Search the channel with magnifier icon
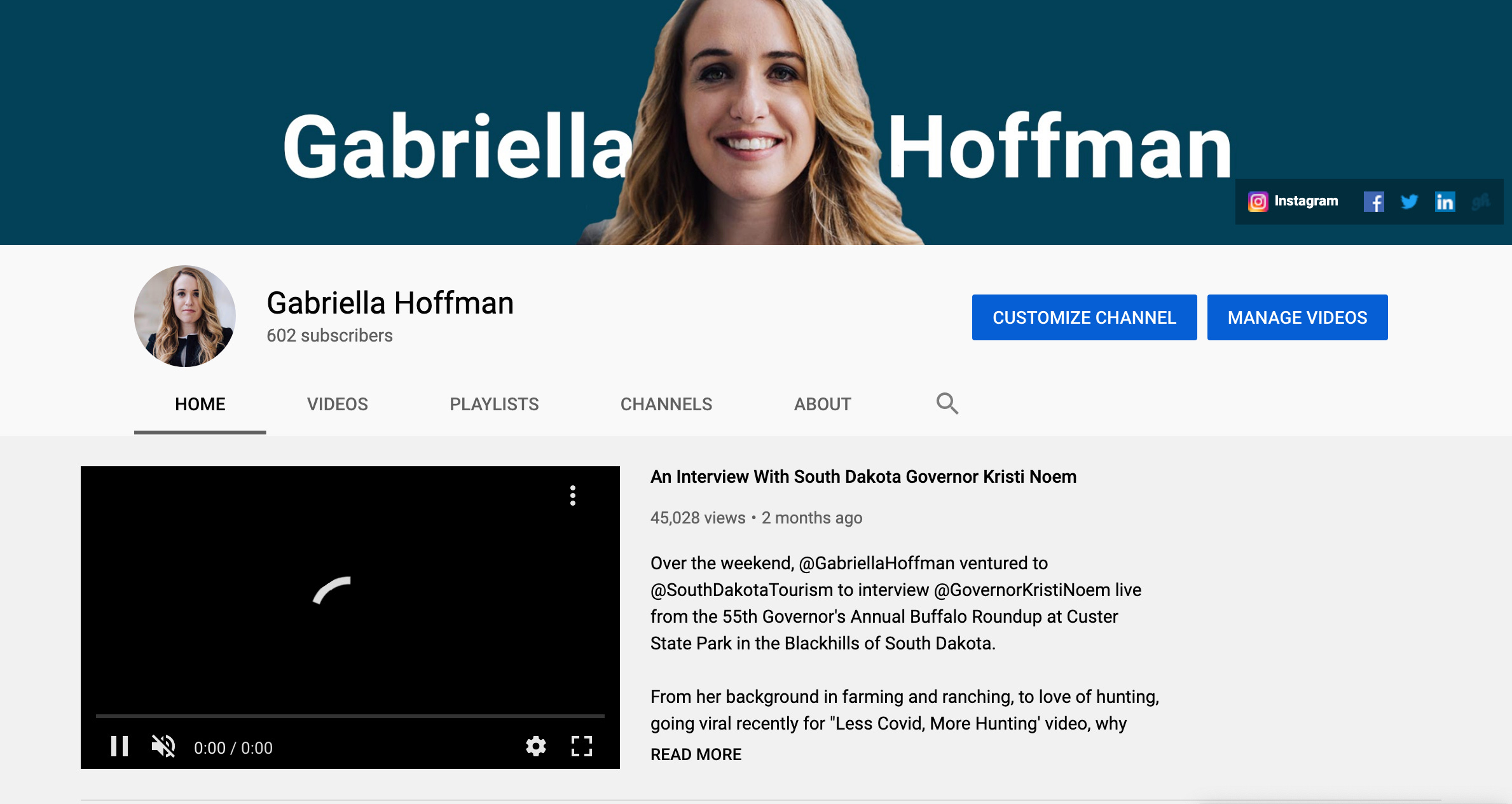This screenshot has width=1512, height=804. pyautogui.click(x=947, y=403)
